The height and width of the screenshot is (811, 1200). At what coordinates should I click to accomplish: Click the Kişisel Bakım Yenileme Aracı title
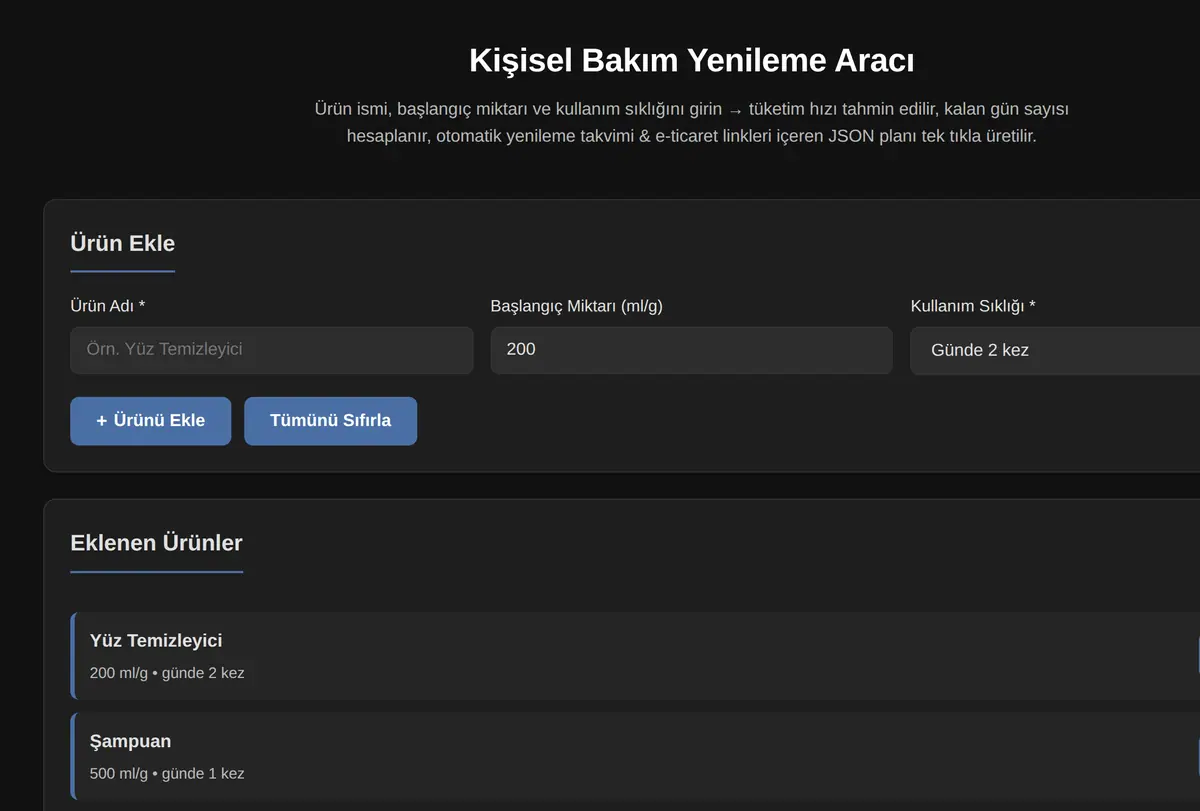pos(692,61)
